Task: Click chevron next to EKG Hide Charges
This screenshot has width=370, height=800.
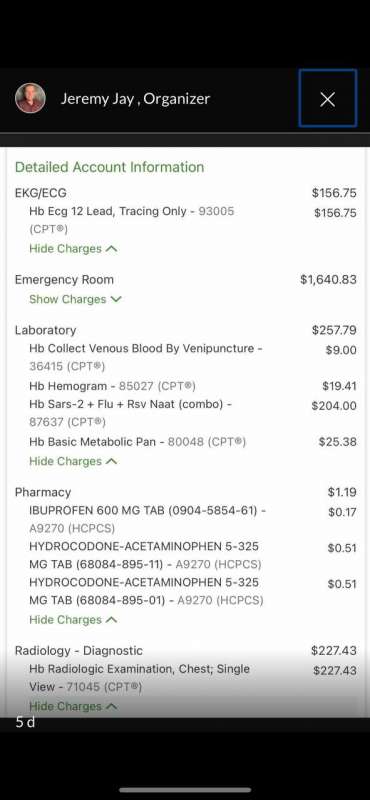Action: (112, 248)
